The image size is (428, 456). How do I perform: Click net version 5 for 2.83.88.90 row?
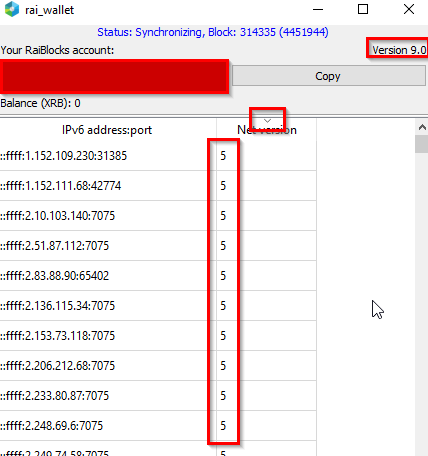(x=223, y=276)
